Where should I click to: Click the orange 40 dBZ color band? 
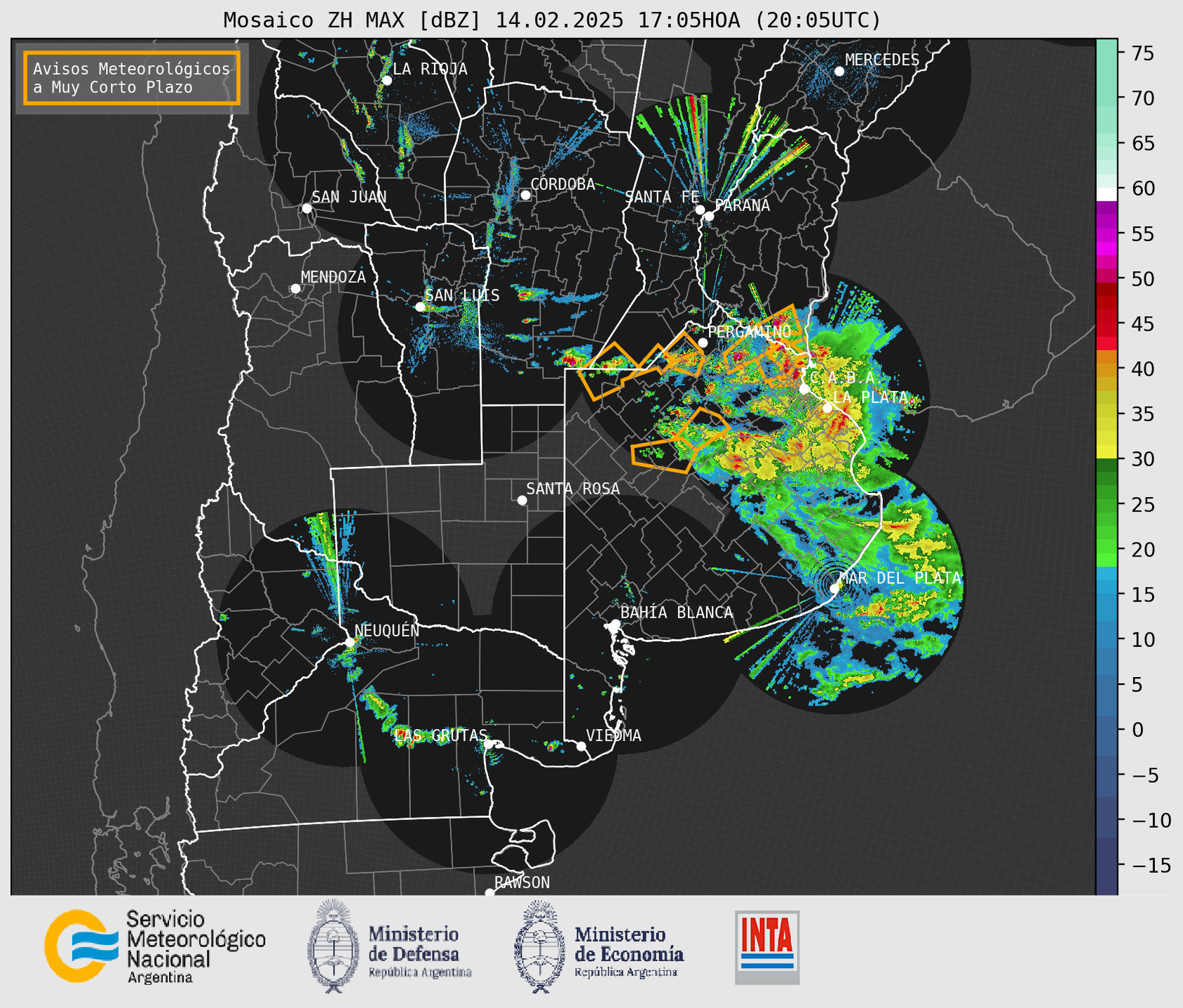pos(1107,369)
